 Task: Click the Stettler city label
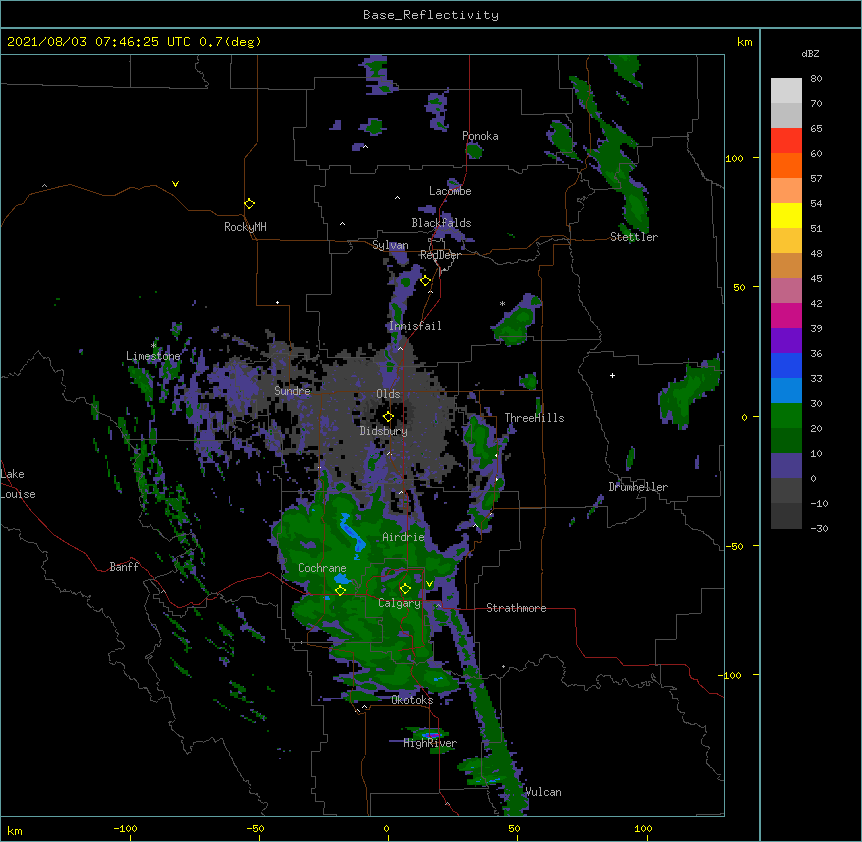point(634,237)
